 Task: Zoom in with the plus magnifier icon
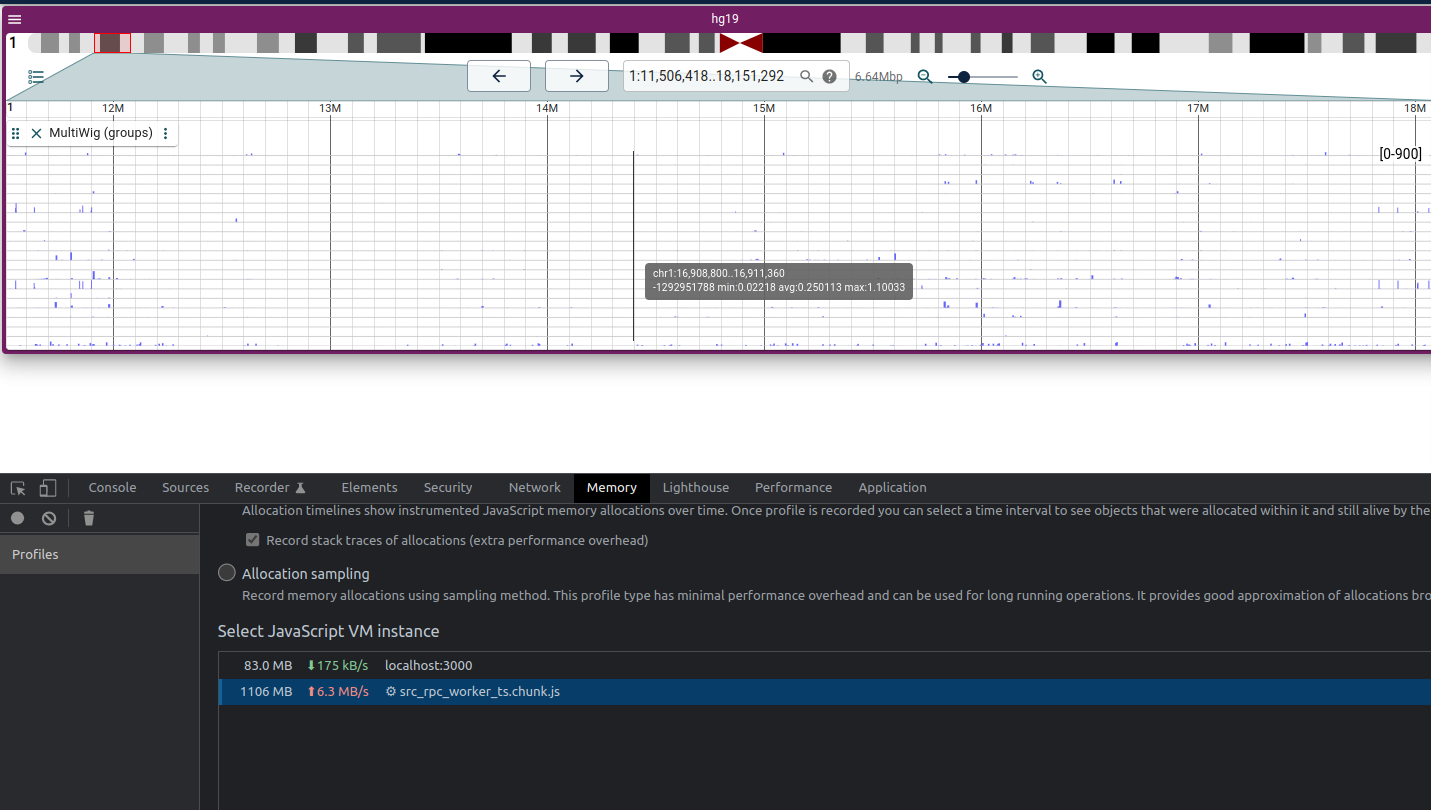click(1039, 76)
